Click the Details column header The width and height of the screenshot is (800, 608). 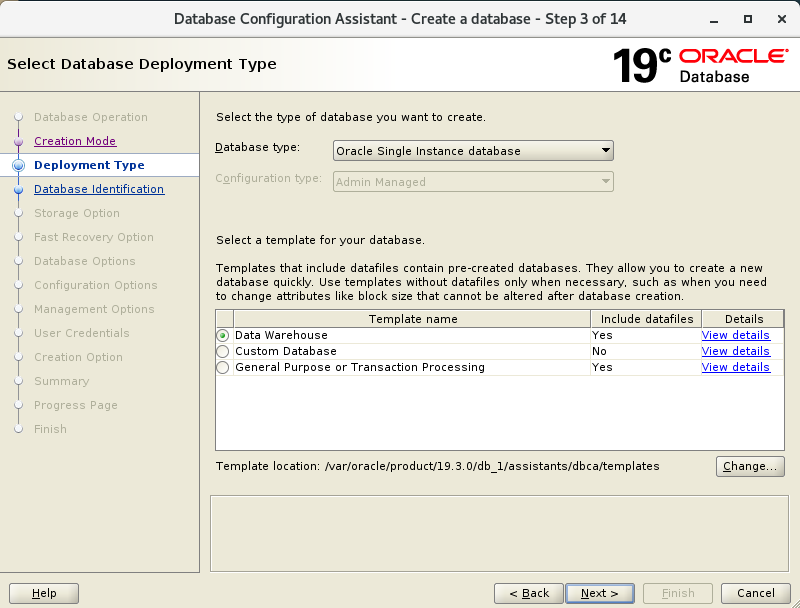click(735, 319)
